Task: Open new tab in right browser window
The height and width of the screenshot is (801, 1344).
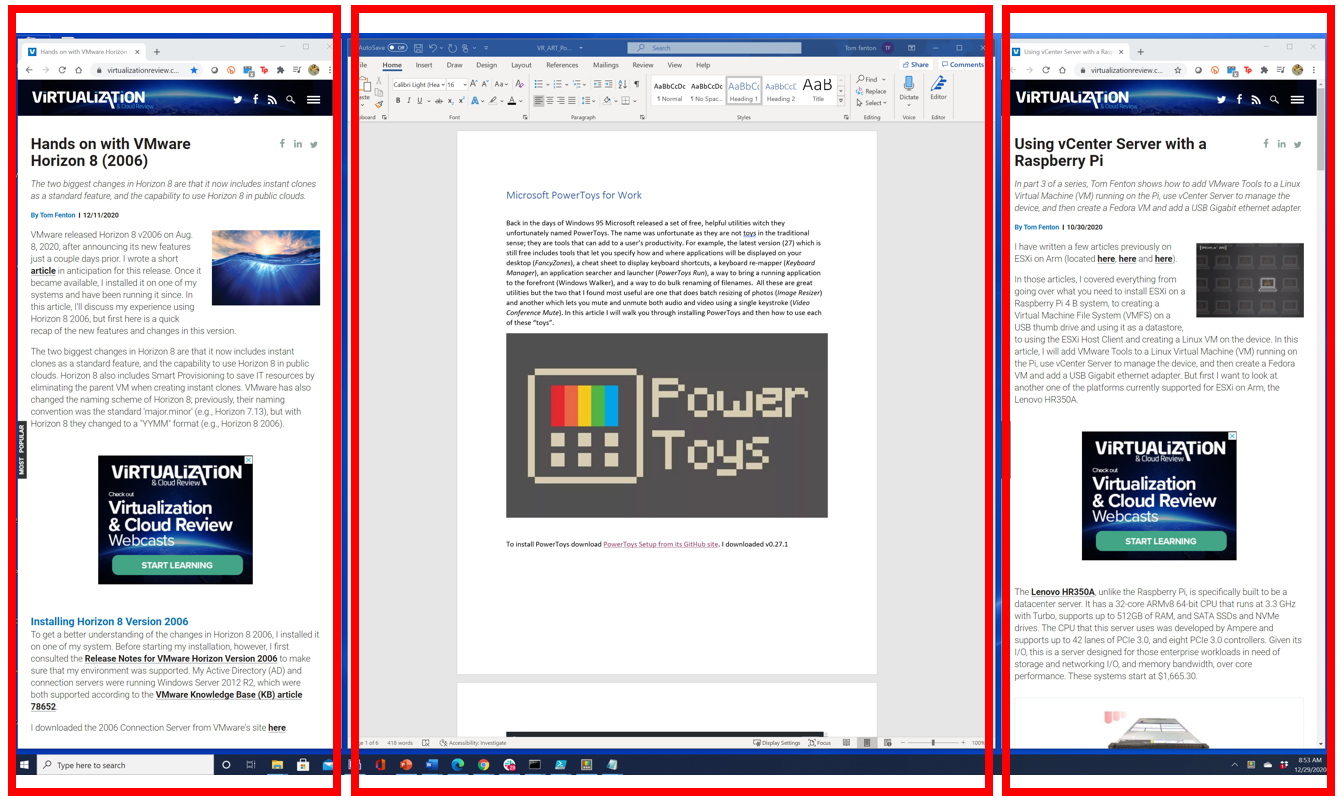Action: point(1141,51)
